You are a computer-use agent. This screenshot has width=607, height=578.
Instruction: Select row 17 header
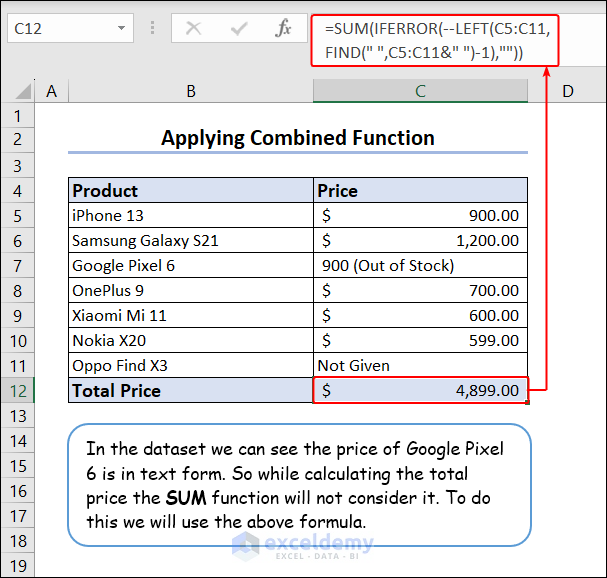tap(17, 516)
